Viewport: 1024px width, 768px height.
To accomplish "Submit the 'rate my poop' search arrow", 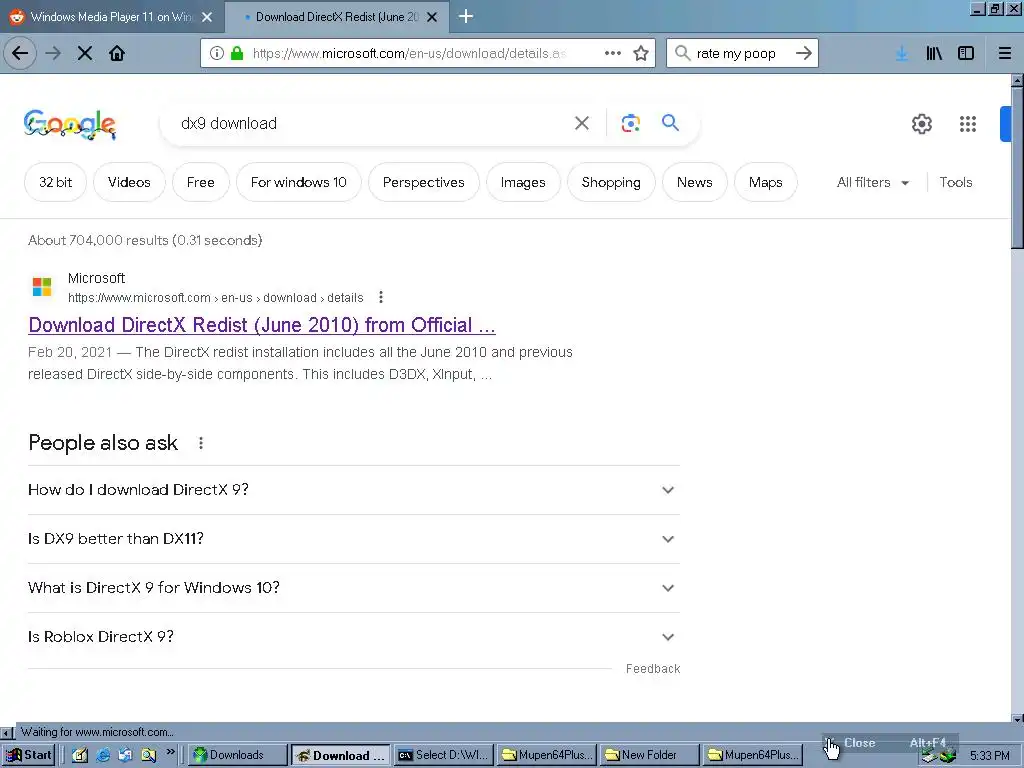I will coord(804,54).
